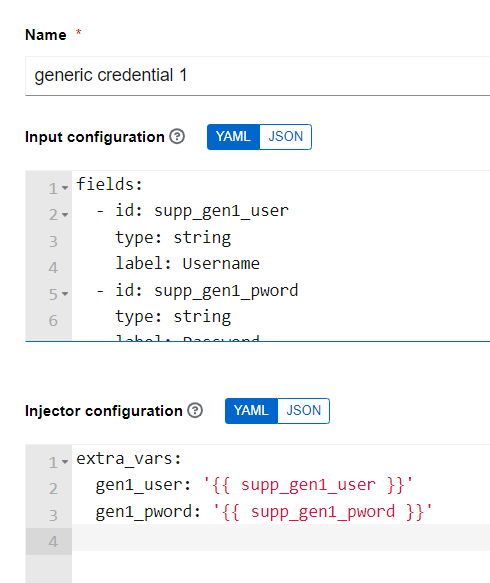Click the line 3 gutter in the input editor
Image resolution: width=490 pixels, height=583 pixels.
(x=49, y=241)
